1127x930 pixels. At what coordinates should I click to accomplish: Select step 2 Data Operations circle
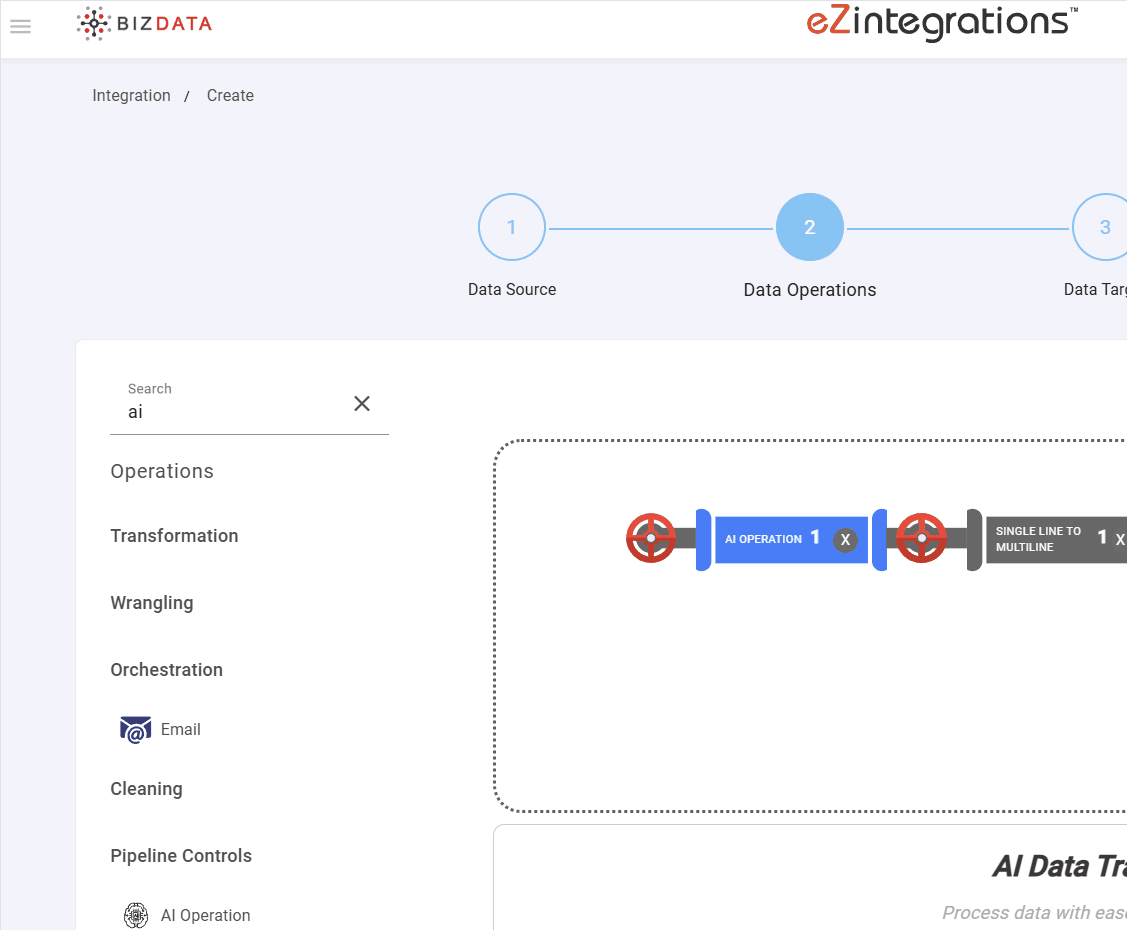810,228
